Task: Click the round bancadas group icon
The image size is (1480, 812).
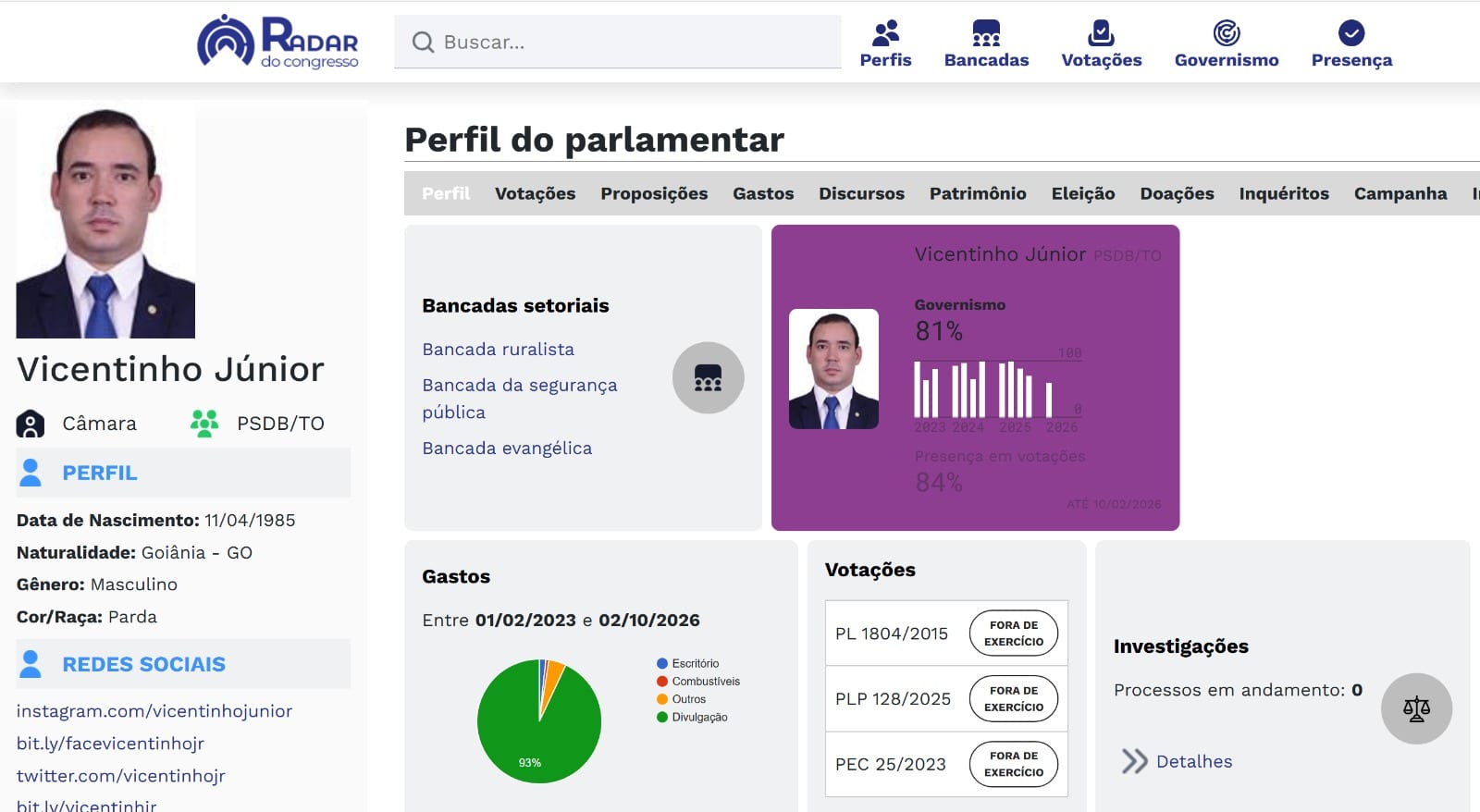Action: (708, 377)
